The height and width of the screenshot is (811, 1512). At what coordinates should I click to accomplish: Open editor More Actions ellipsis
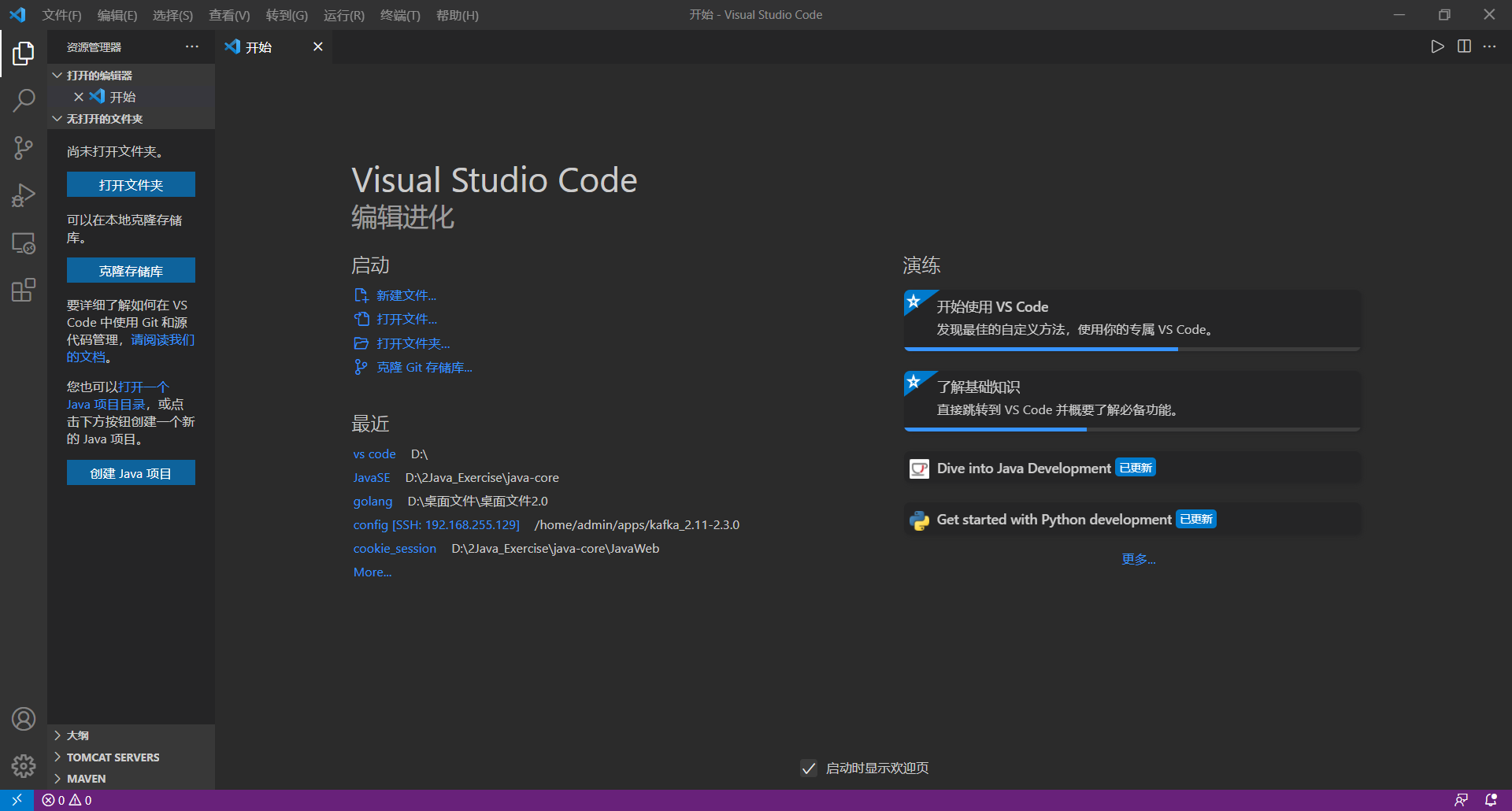[1489, 46]
